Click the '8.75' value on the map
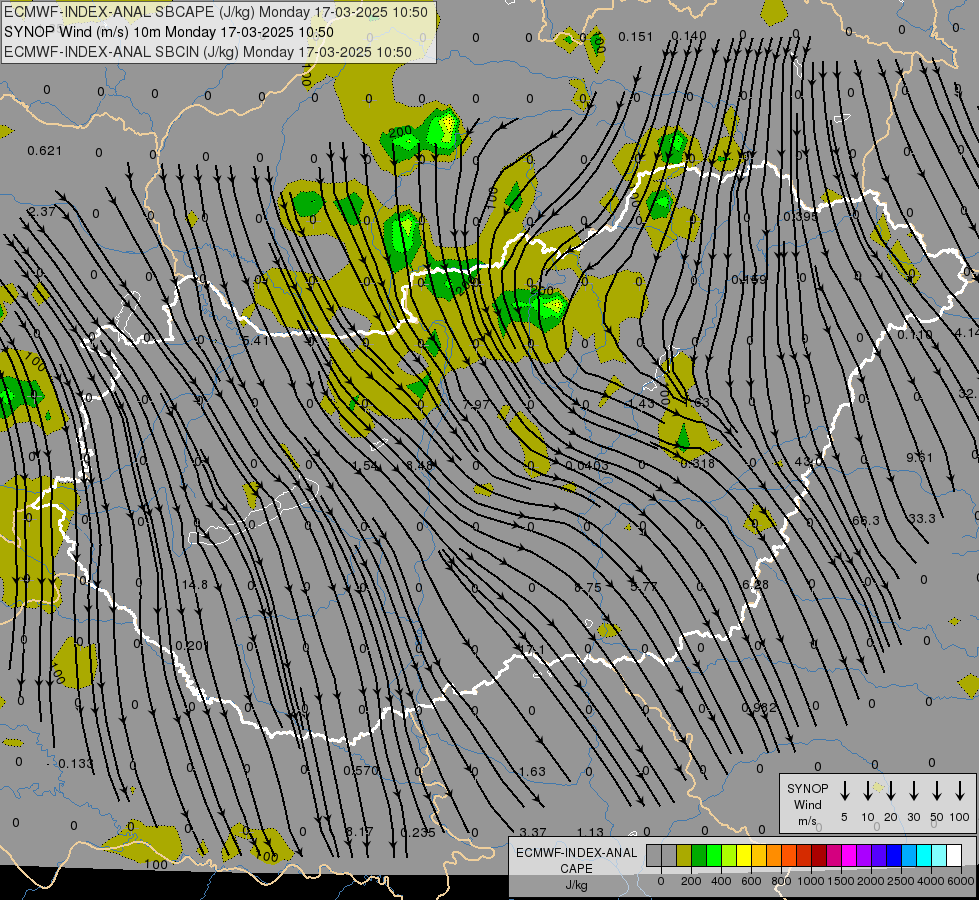This screenshot has height=900, width=979. pos(588,588)
